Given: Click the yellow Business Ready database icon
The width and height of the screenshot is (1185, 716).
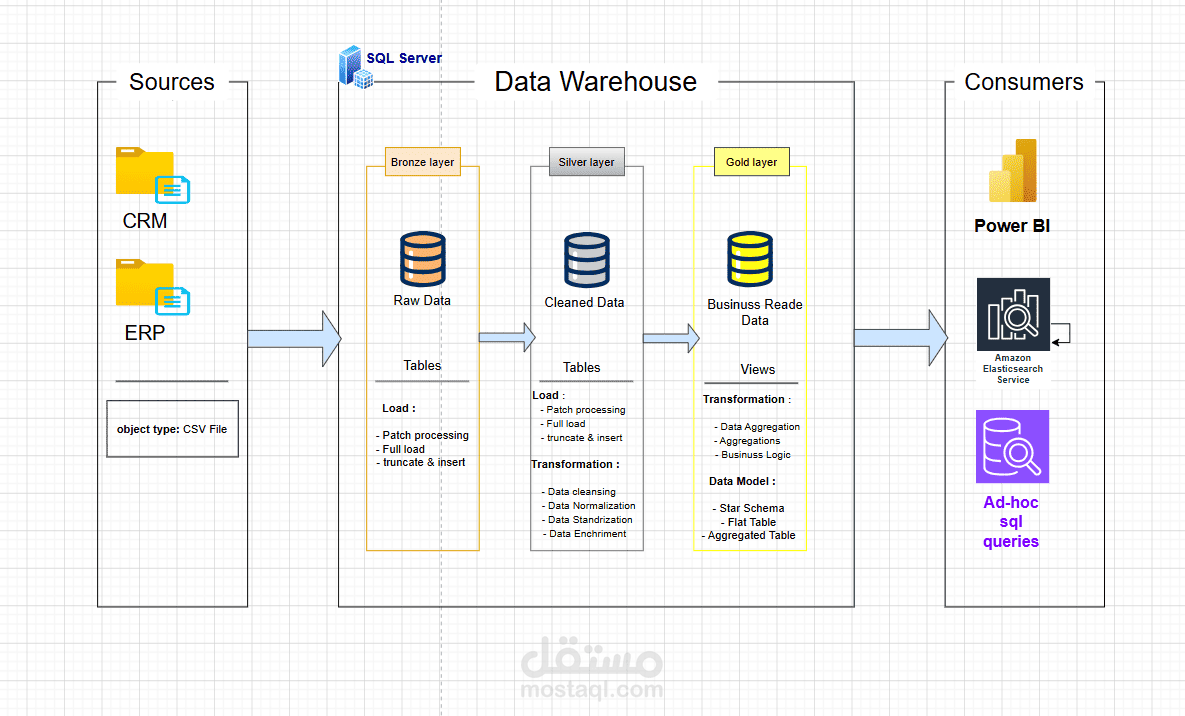Looking at the screenshot, I should tap(750, 259).
